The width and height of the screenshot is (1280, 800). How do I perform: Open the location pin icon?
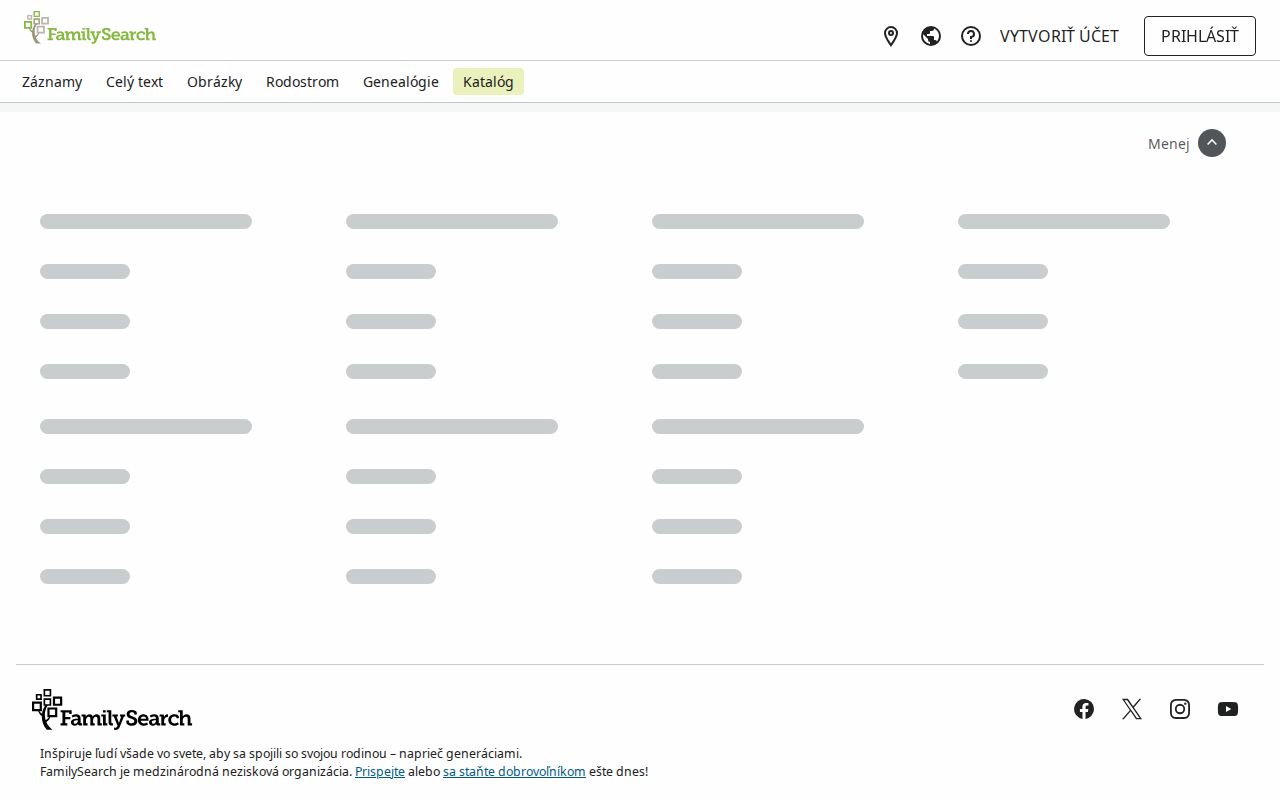click(x=891, y=36)
